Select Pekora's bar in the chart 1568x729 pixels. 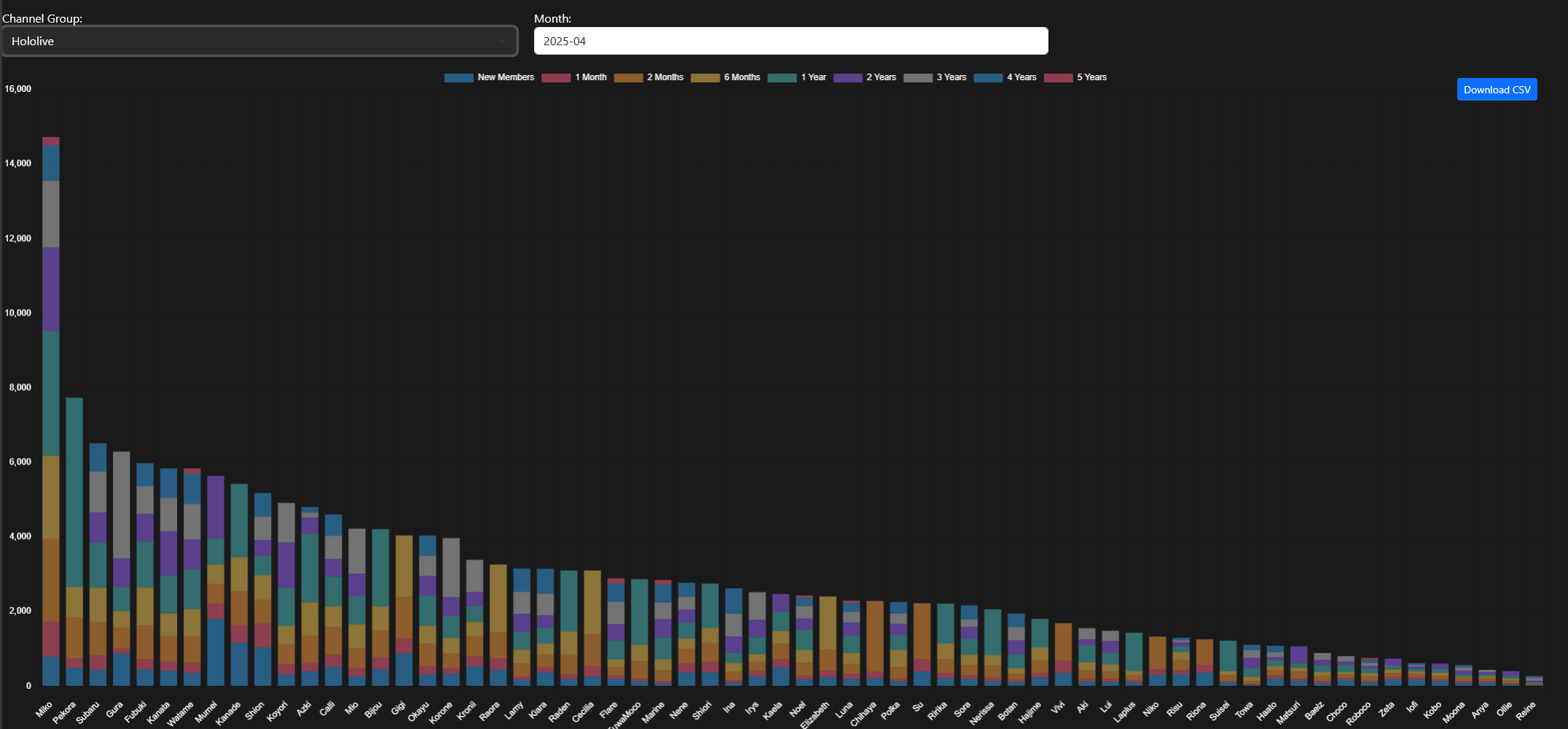point(74,539)
